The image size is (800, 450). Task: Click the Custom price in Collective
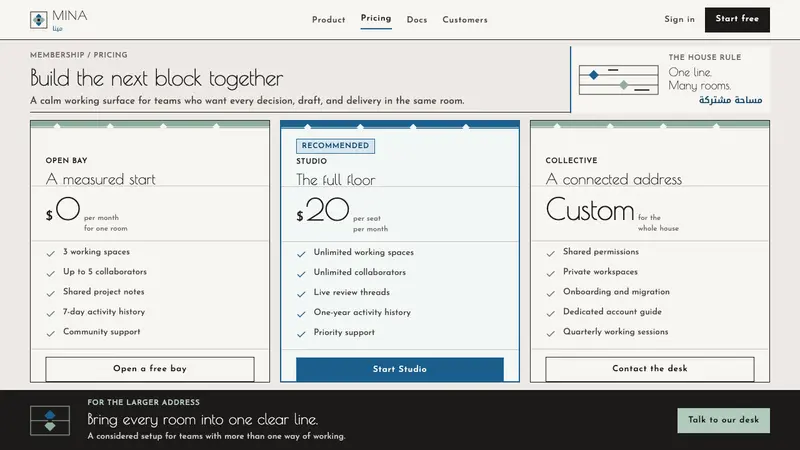tap(590, 210)
